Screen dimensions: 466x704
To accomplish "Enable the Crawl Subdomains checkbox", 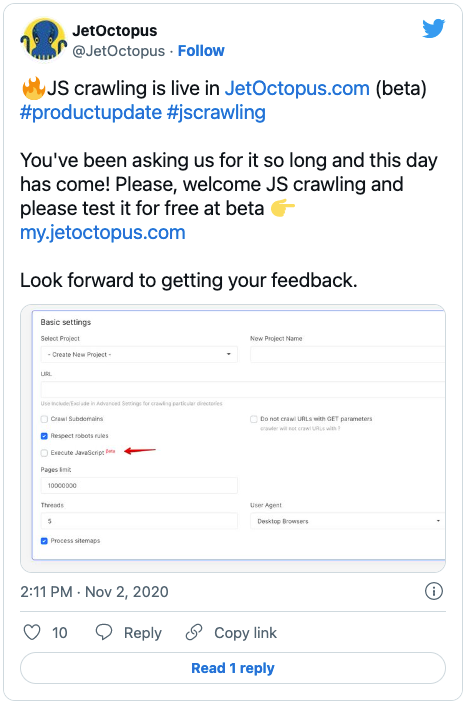I will click(44, 419).
